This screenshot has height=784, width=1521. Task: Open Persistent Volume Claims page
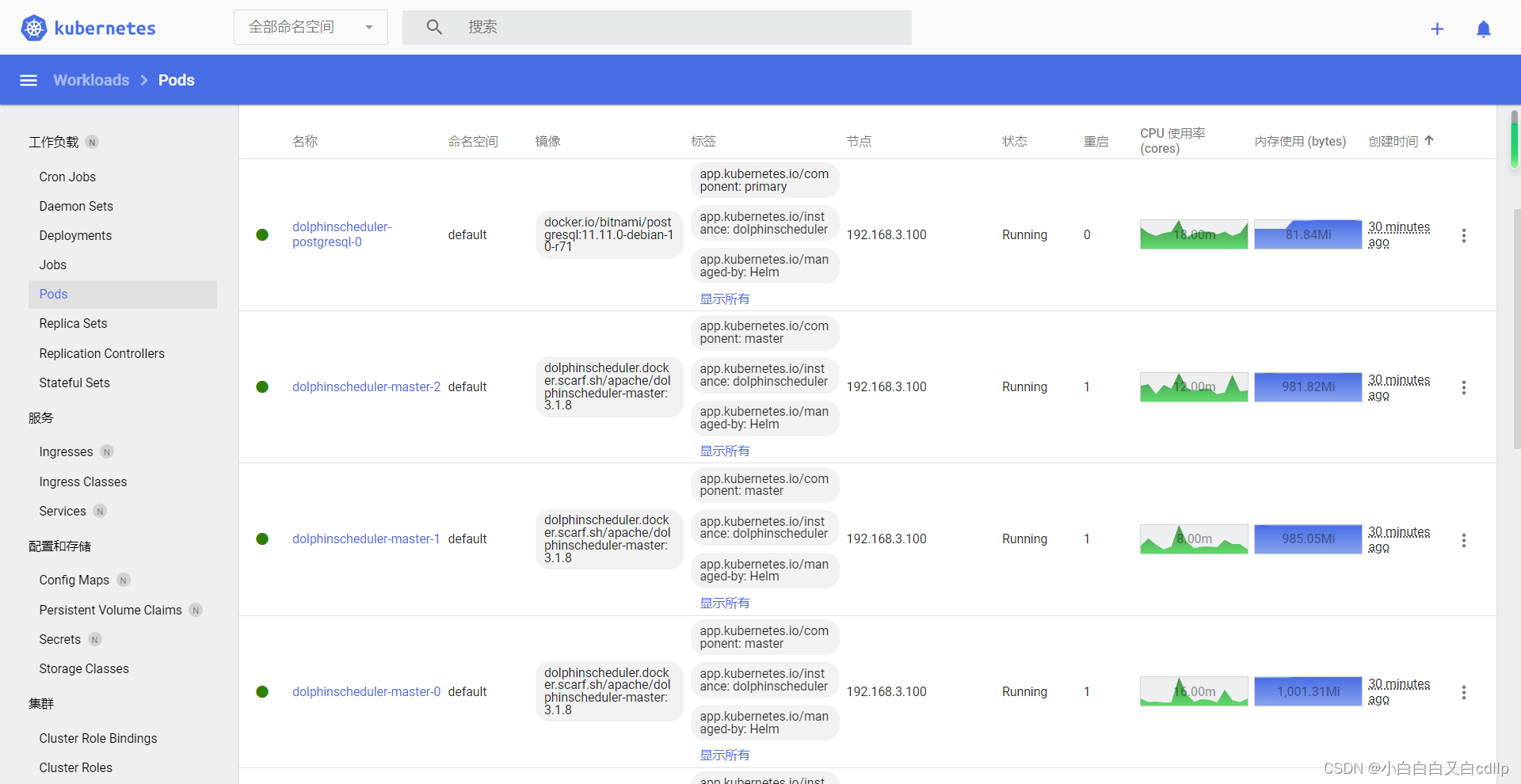pos(111,610)
